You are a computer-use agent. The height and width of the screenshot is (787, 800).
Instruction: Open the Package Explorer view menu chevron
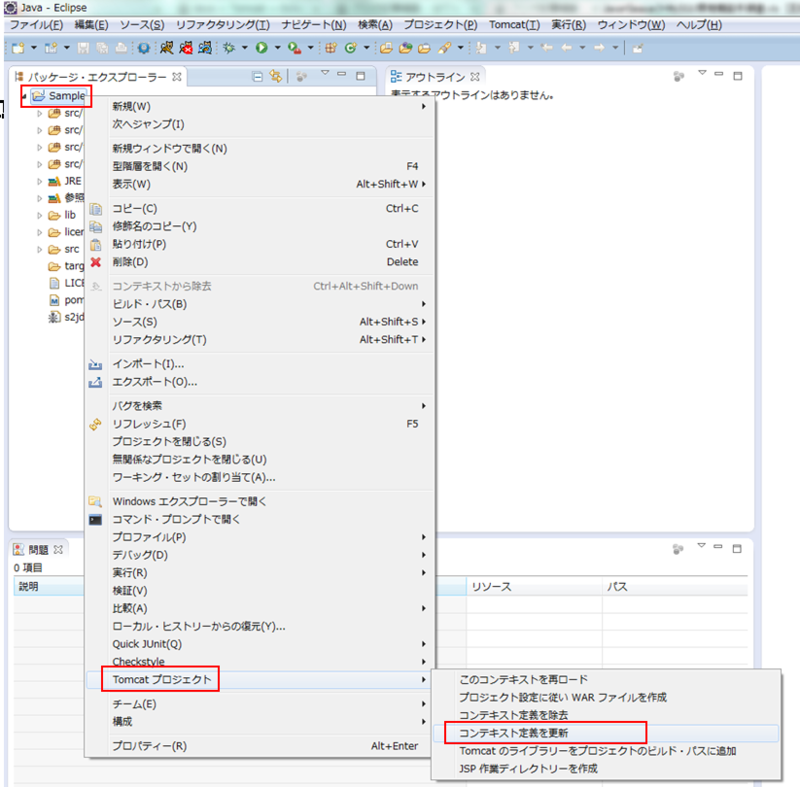(325, 74)
